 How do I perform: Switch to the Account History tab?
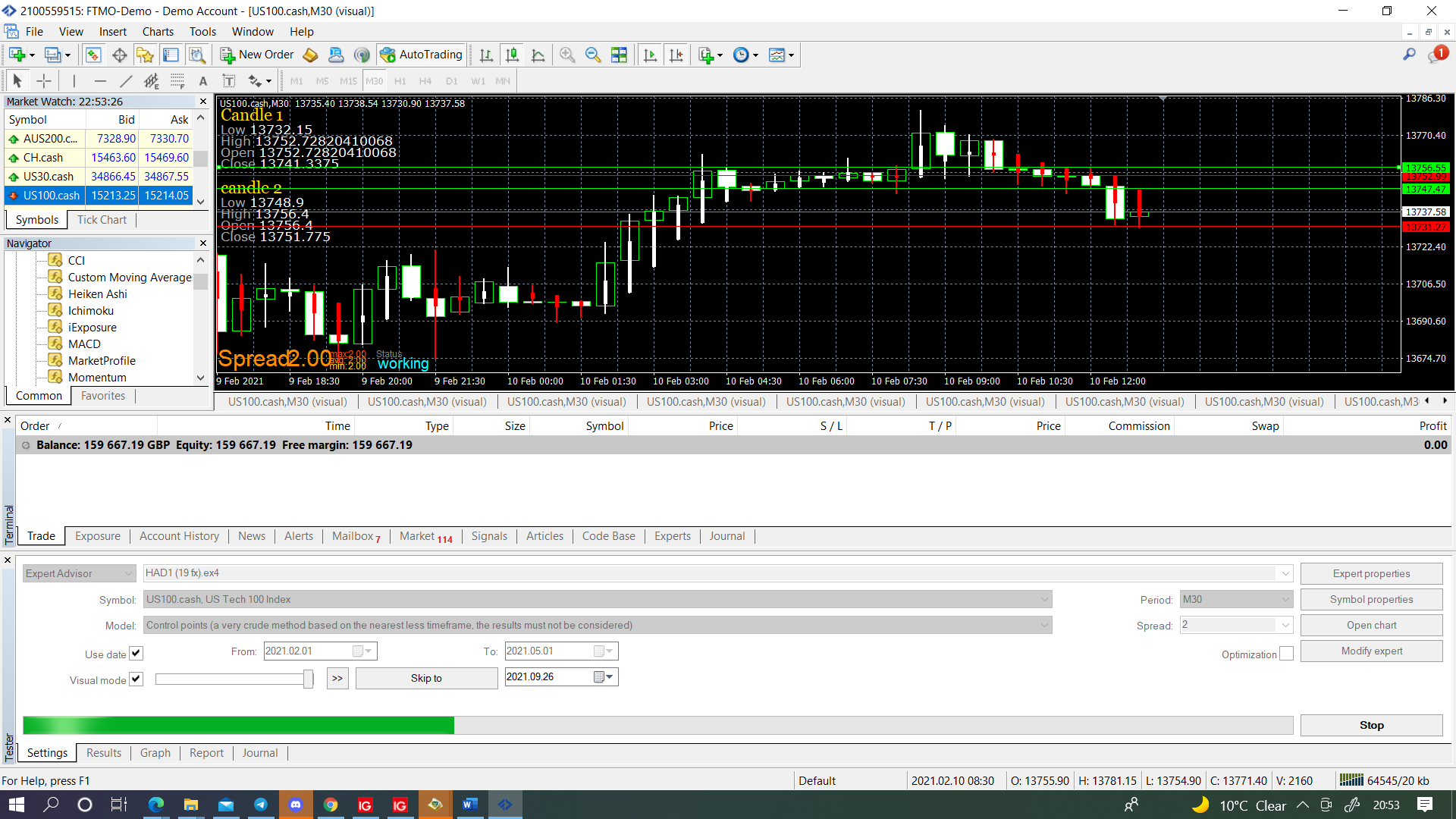(179, 536)
